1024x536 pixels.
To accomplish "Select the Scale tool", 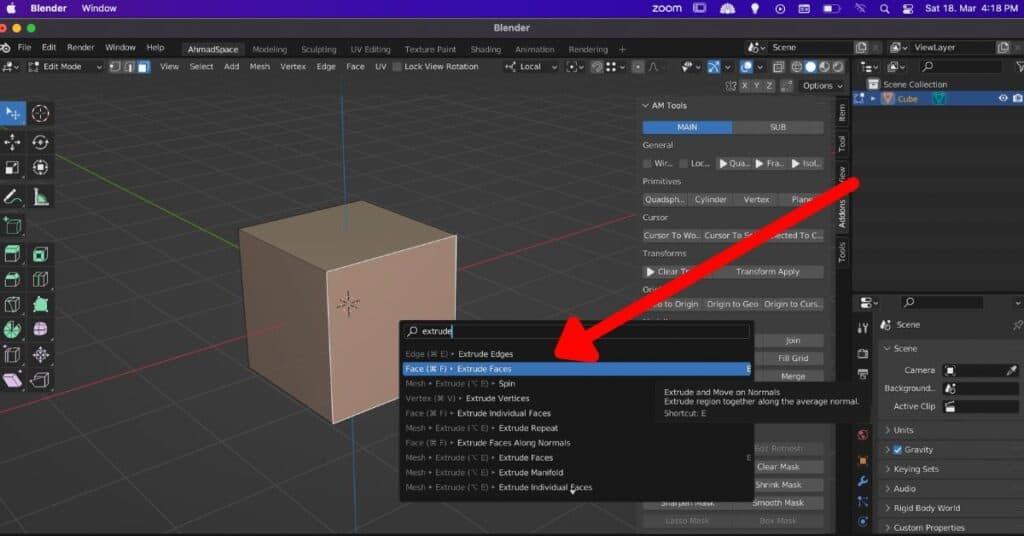I will tap(12, 168).
